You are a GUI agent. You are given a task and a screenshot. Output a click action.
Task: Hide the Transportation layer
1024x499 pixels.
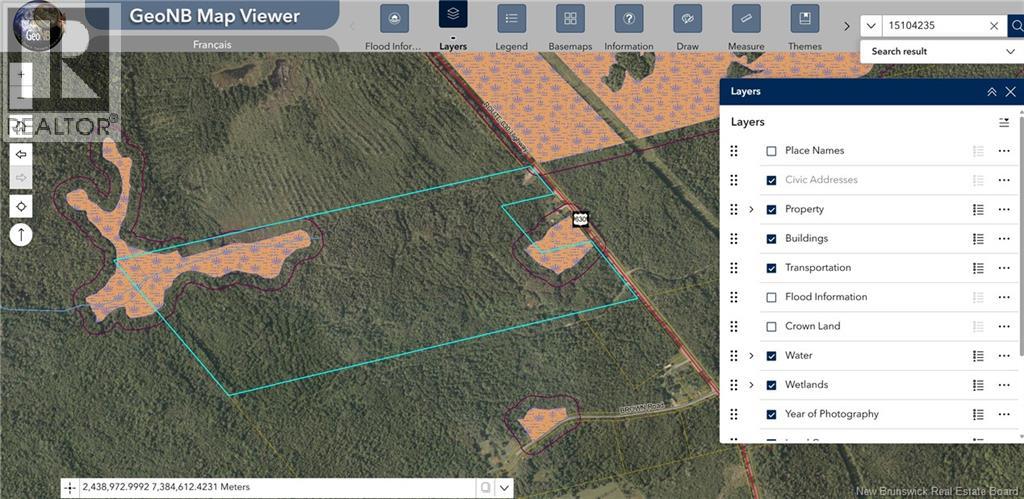click(x=771, y=268)
